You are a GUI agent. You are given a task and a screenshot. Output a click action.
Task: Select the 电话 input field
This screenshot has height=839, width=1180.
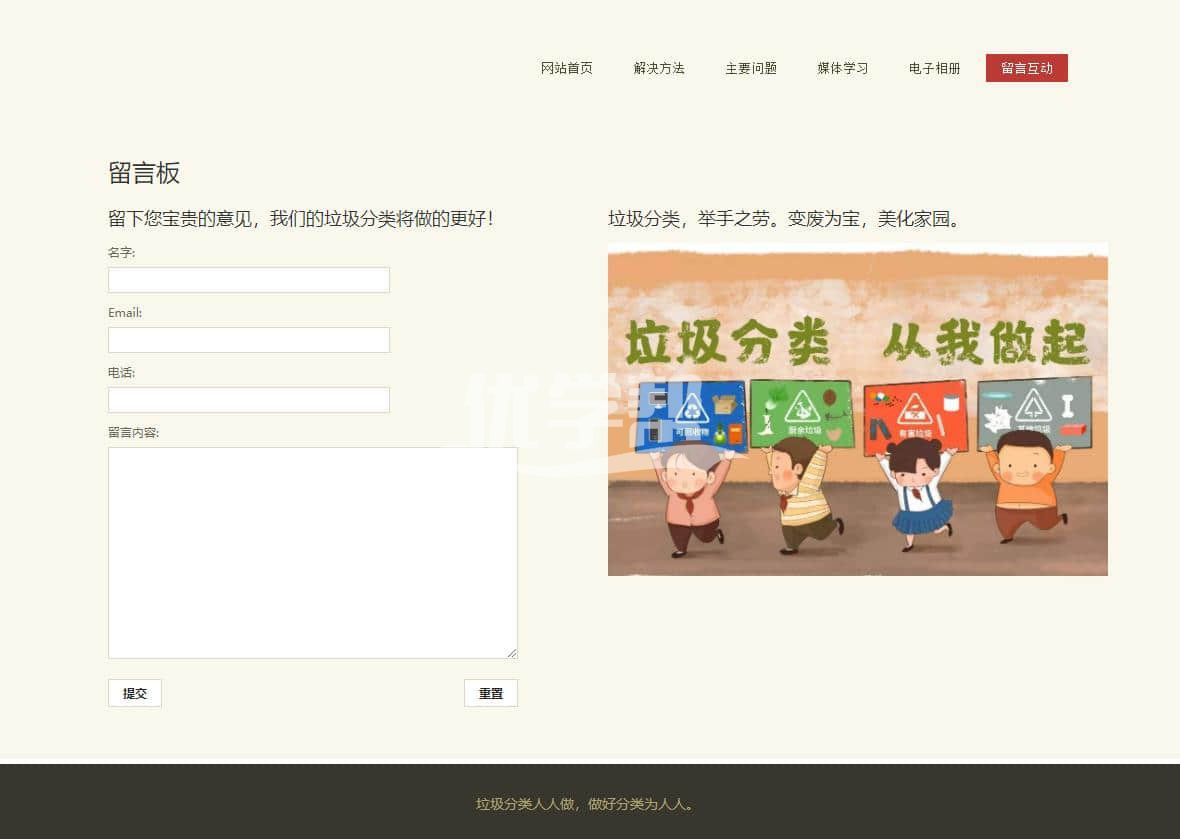click(248, 400)
